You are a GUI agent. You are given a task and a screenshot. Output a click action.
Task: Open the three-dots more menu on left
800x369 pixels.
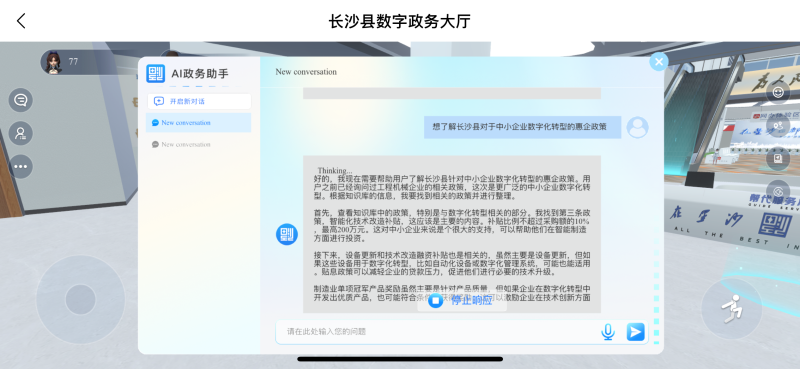pos(20,166)
